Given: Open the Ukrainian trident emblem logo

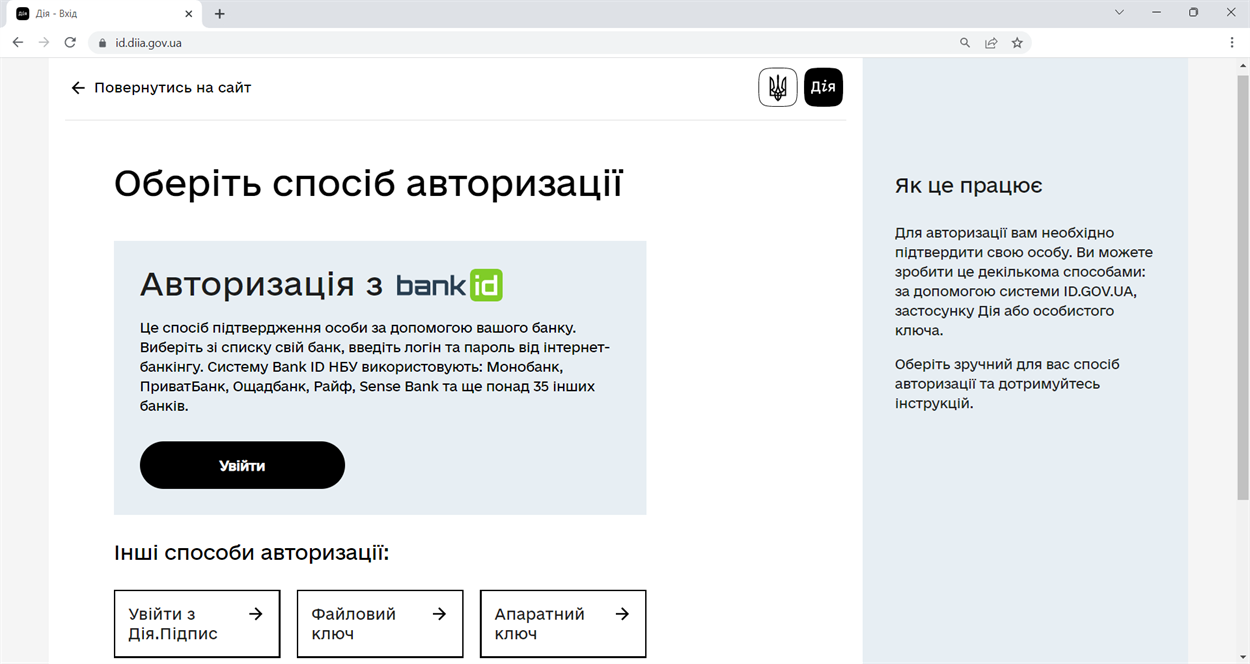Looking at the screenshot, I should pyautogui.click(x=778, y=87).
